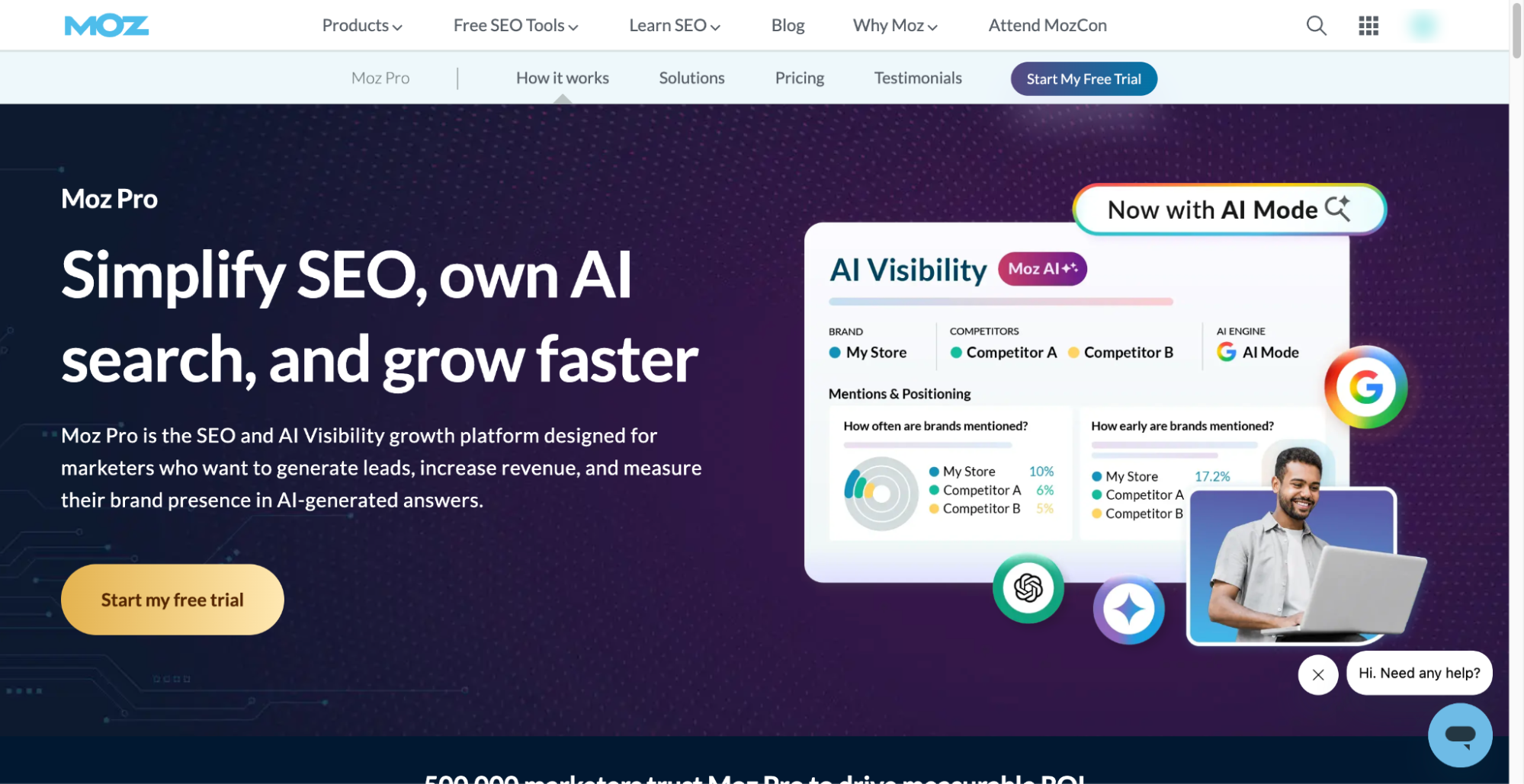Close the chat help prompt

point(1318,675)
